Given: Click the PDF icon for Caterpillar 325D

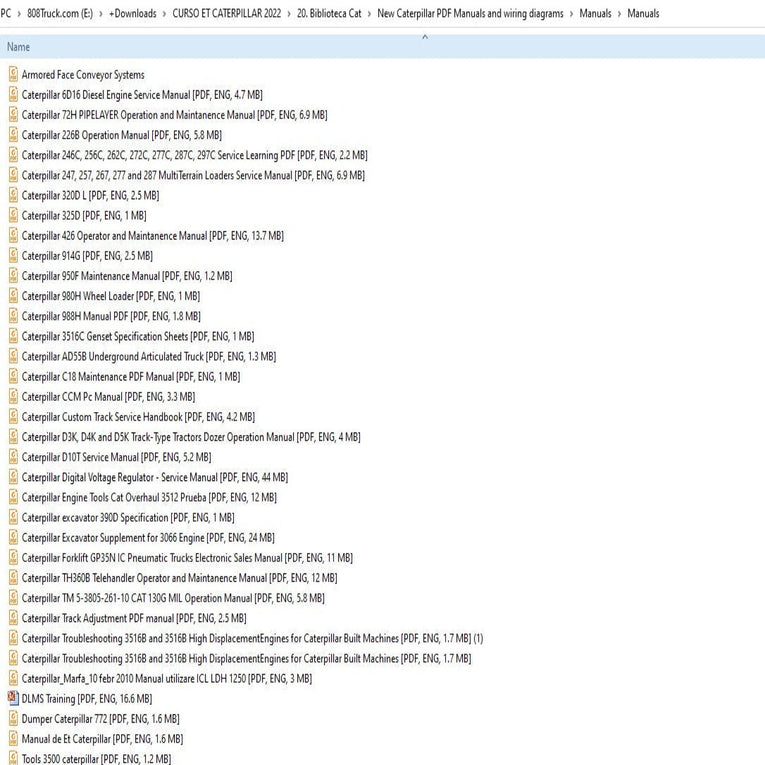Looking at the screenshot, I should coord(13,215).
